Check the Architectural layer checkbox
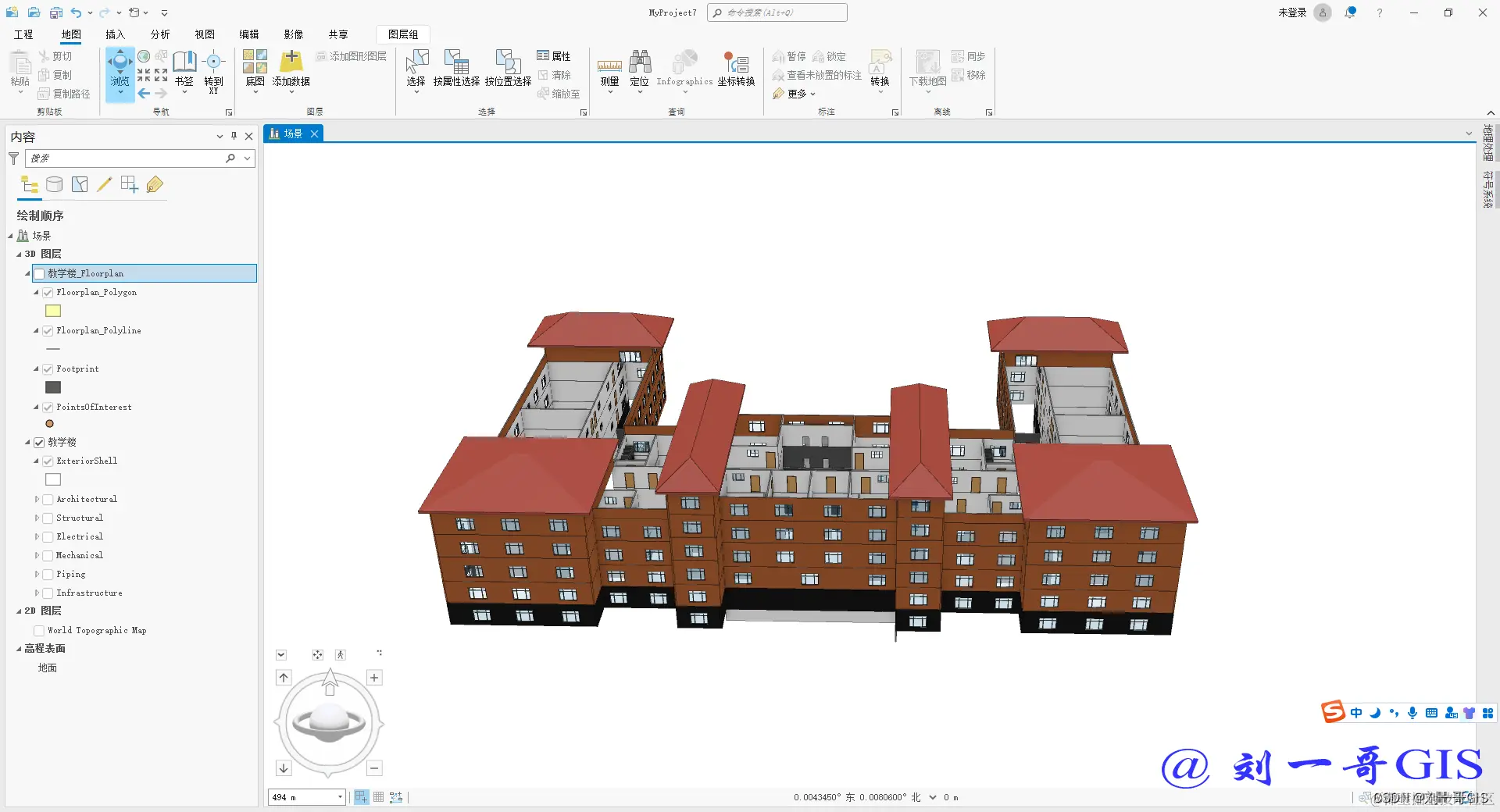Viewport: 1500px width, 812px height. click(48, 500)
